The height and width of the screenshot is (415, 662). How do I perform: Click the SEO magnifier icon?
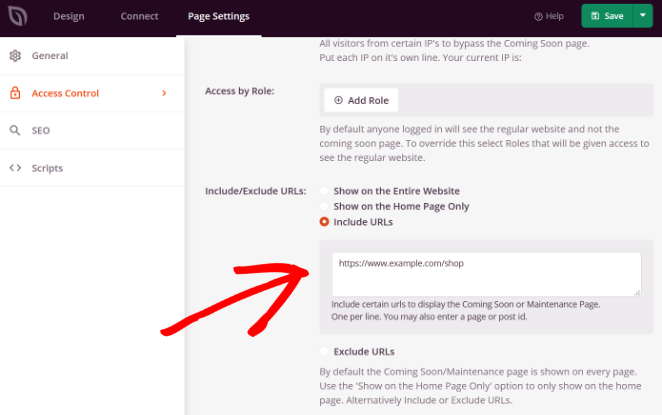tap(15, 130)
